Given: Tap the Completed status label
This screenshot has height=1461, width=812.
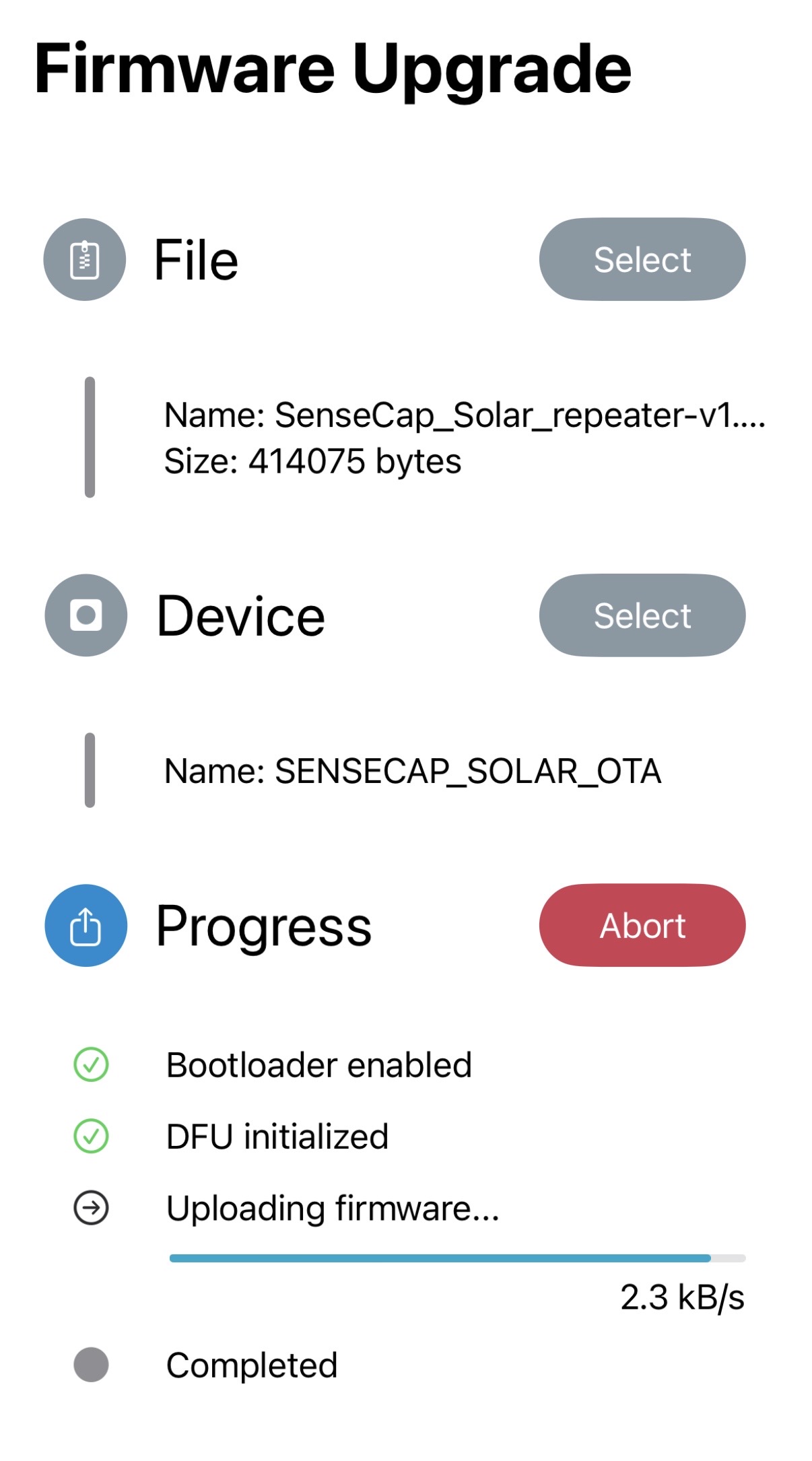Looking at the screenshot, I should tap(252, 1365).
